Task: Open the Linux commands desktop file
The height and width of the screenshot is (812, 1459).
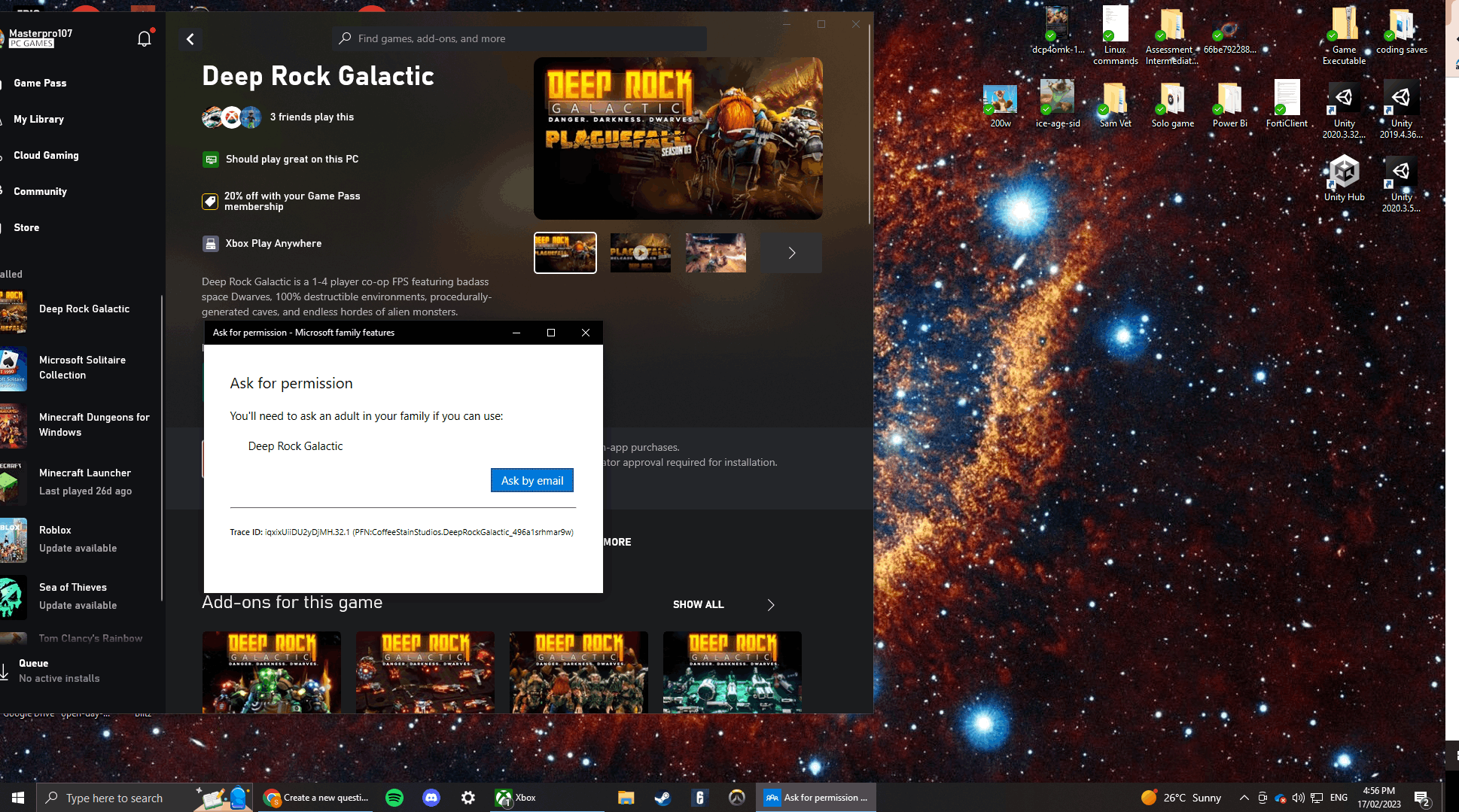Action: click(1116, 35)
